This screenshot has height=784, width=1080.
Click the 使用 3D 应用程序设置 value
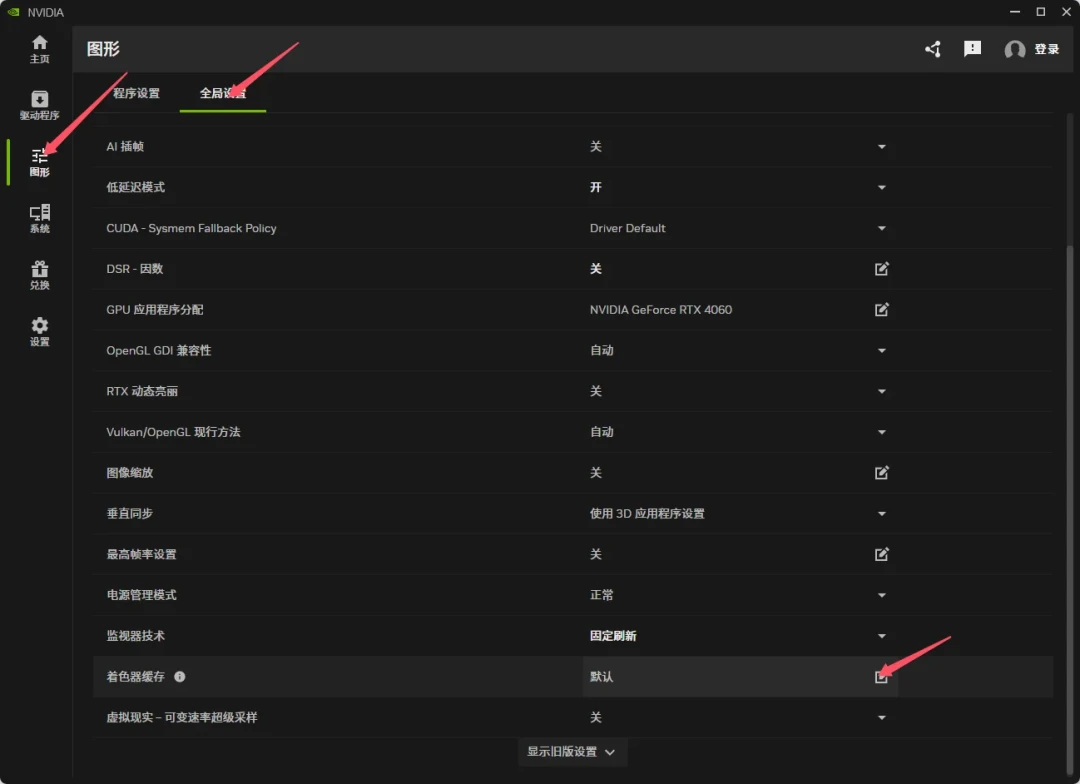647,513
